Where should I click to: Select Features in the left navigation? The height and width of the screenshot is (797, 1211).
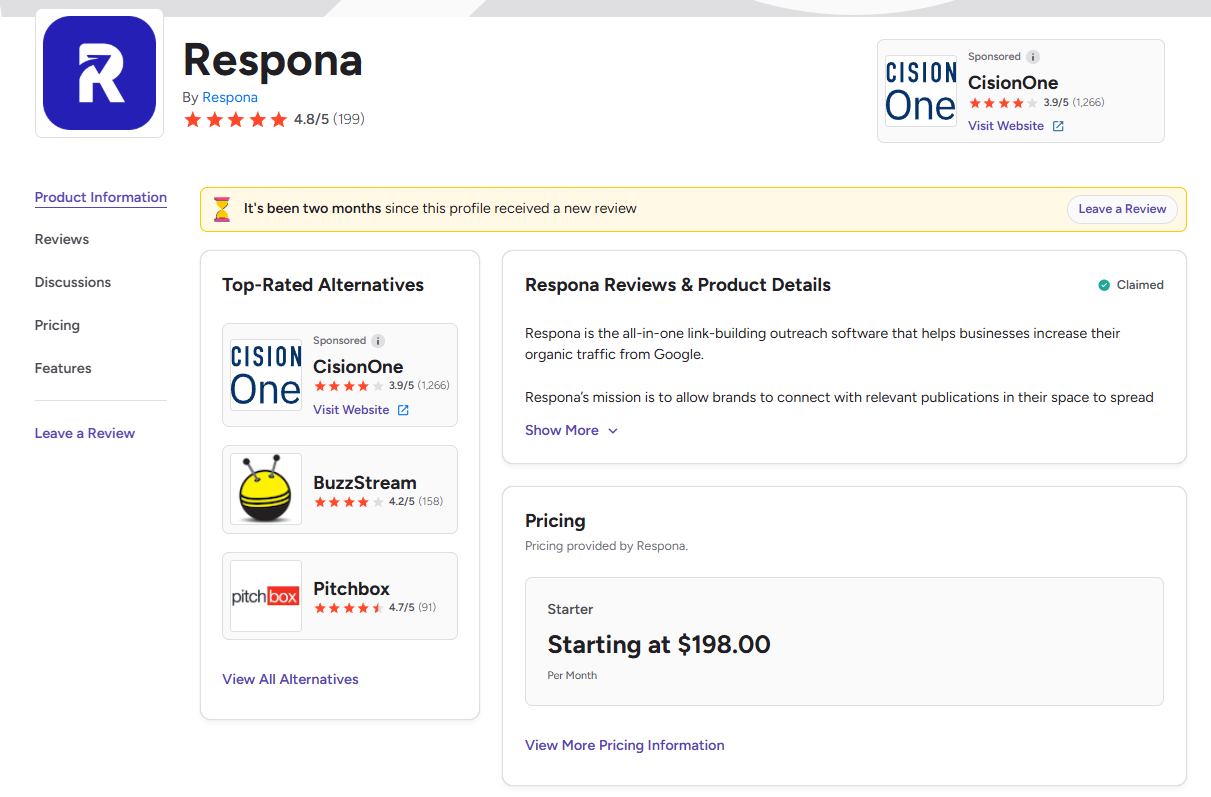click(62, 368)
